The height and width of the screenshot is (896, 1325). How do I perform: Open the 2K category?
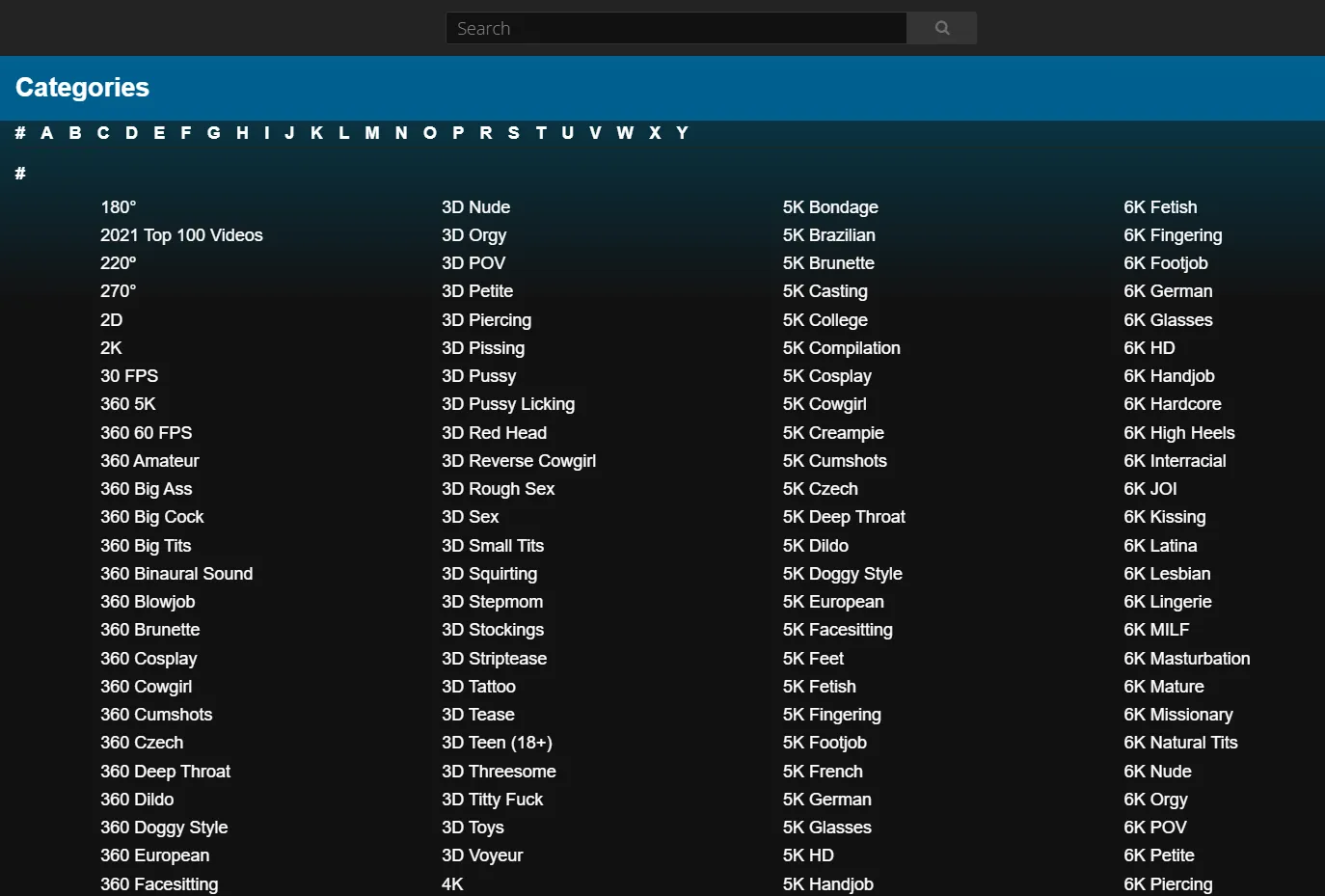coord(112,348)
